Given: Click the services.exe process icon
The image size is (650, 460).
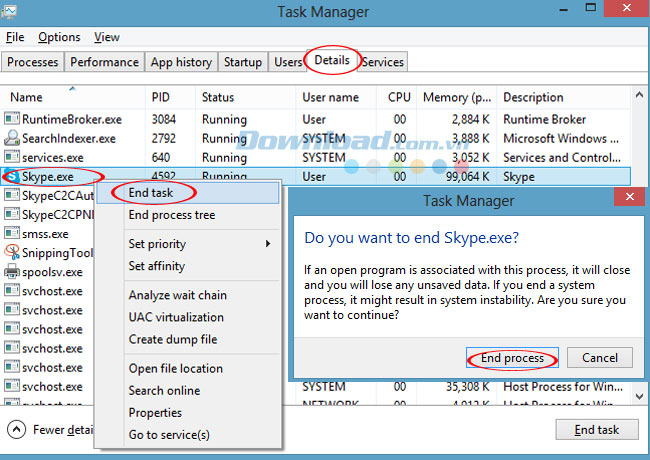Looking at the screenshot, I should click(x=12, y=157).
